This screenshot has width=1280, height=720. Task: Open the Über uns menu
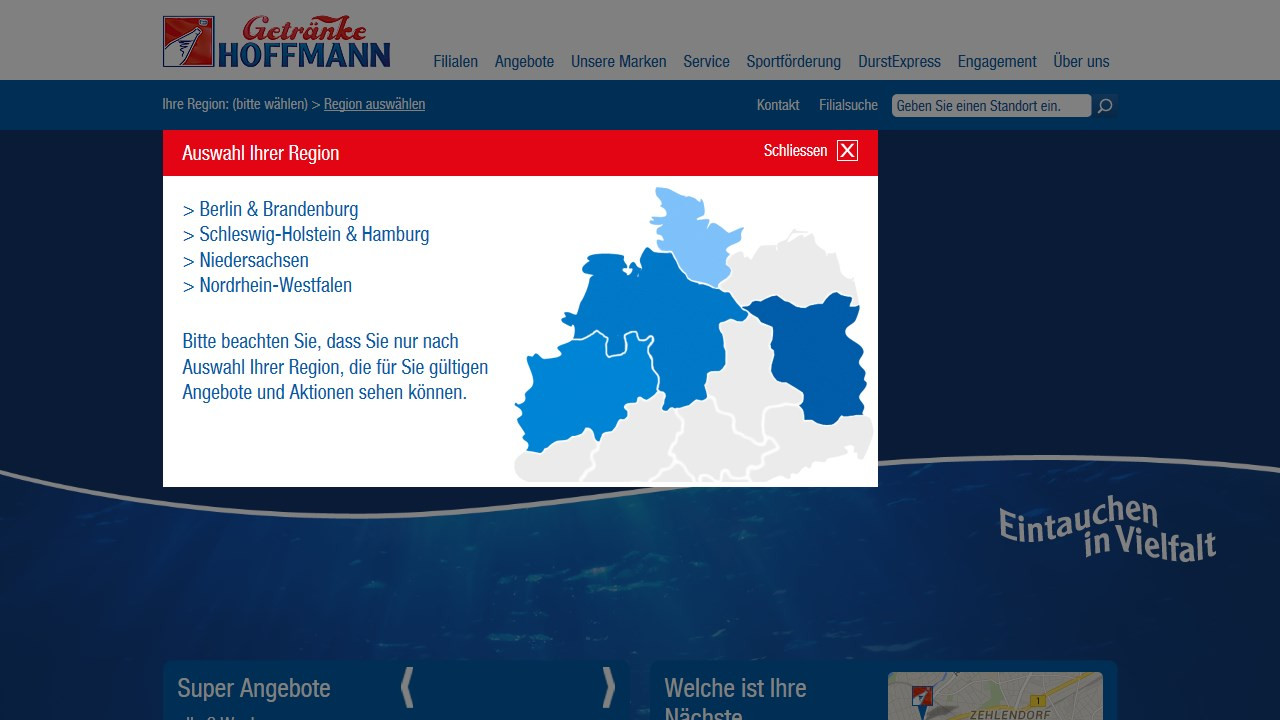[x=1081, y=61]
